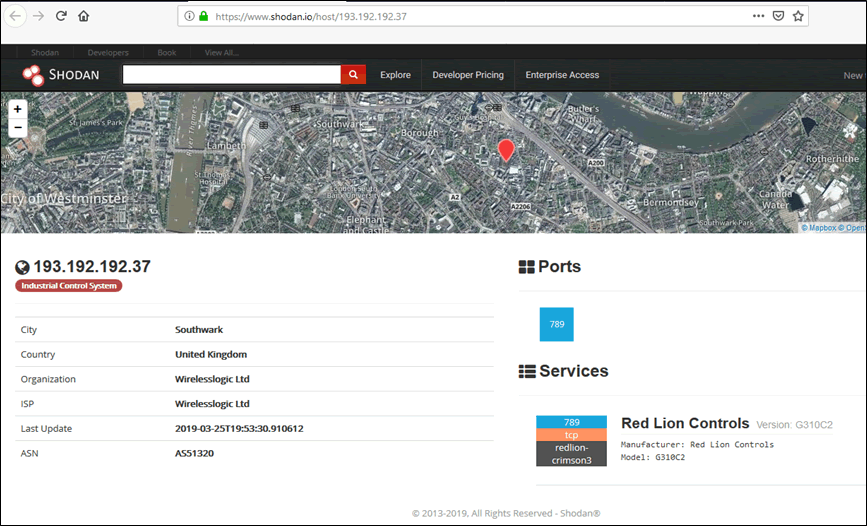
Task: Click the Shodan copyright footer text
Action: 506,513
